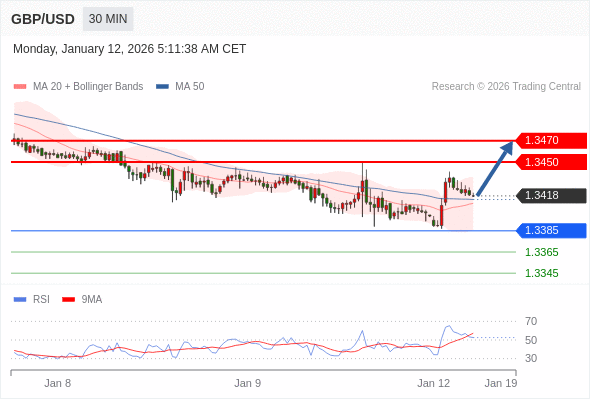Click the RSI 30 level label

[x=531, y=358]
